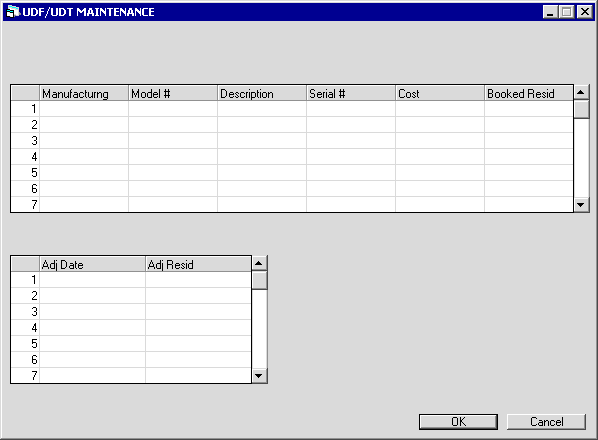This screenshot has height=440, width=598.
Task: Click the upper table's vertical scrollbar thumb
Action: [581, 109]
